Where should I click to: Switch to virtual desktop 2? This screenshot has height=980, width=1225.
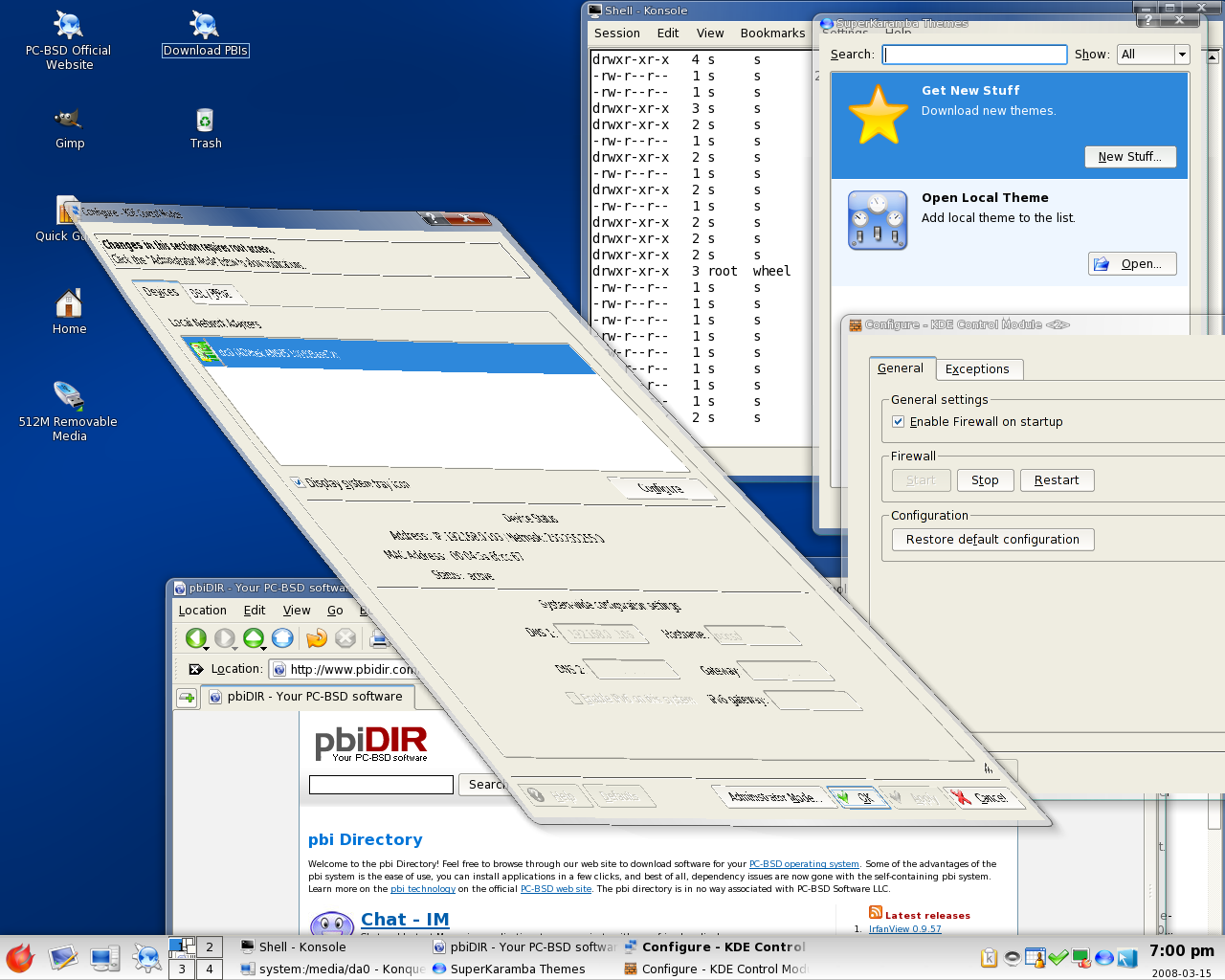click(x=210, y=947)
